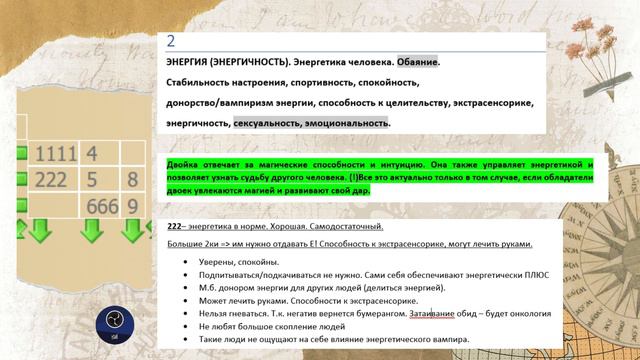Viewport: 640px width, 360px height.
Task: Click bullet "Такие люди не ощущают на себе влияние"
Action: click(x=334, y=339)
